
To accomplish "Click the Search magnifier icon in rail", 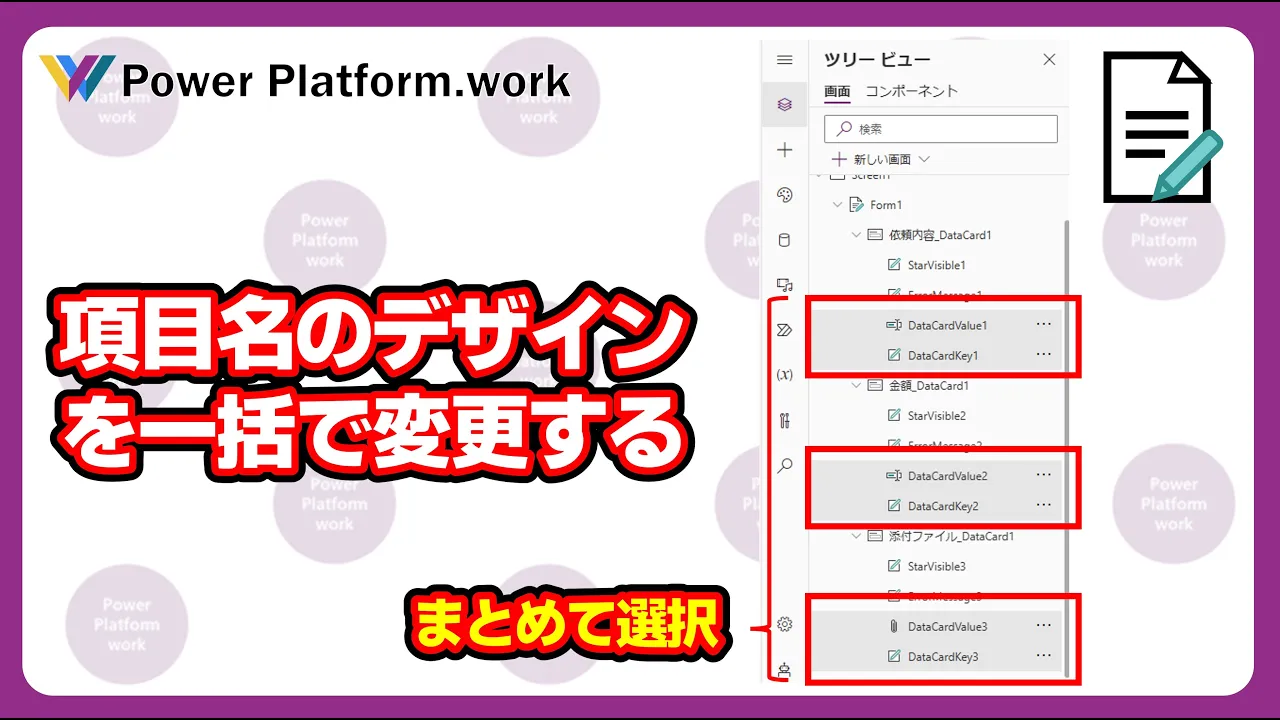I will point(785,465).
